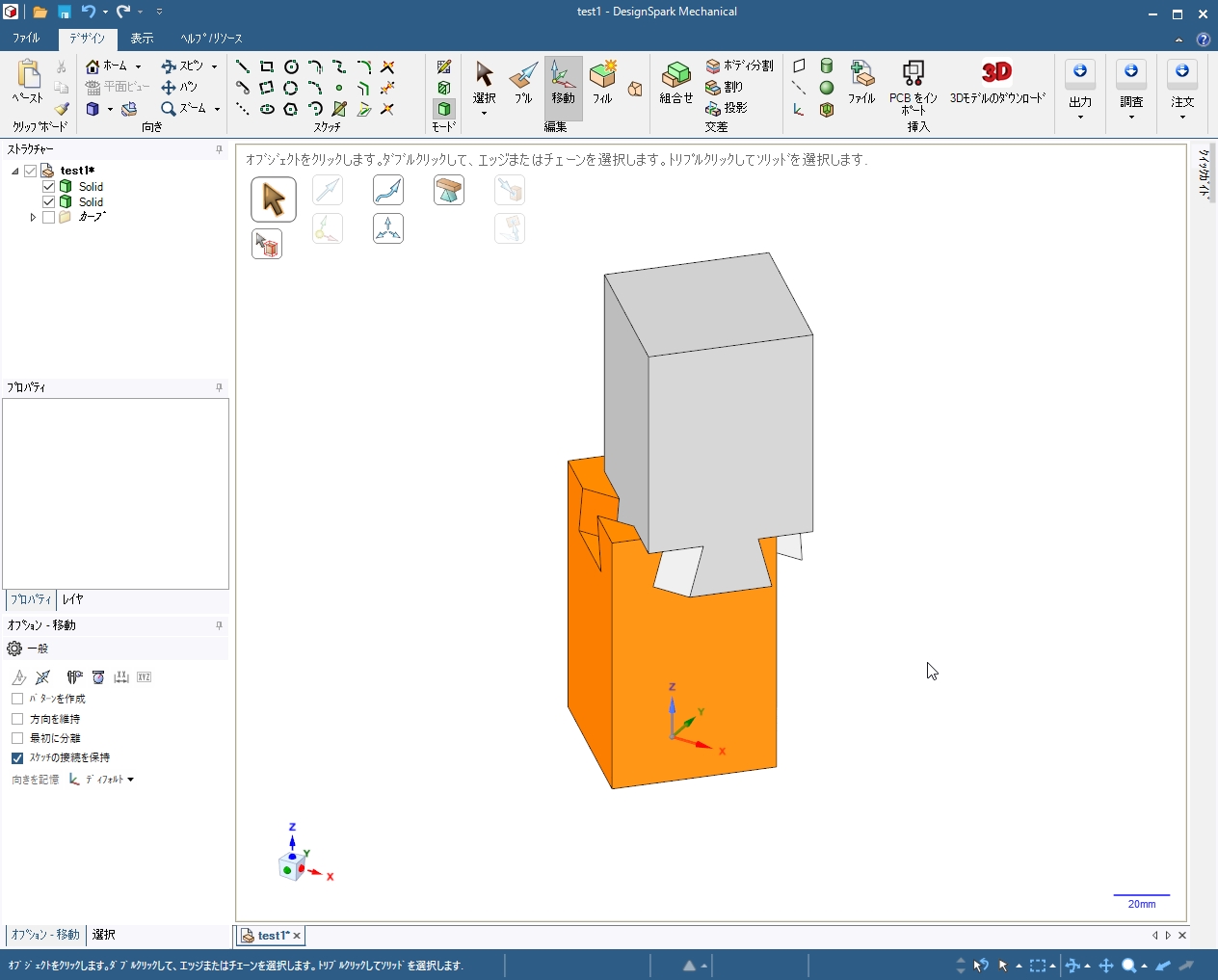Open the ファイル menu

(x=26, y=39)
